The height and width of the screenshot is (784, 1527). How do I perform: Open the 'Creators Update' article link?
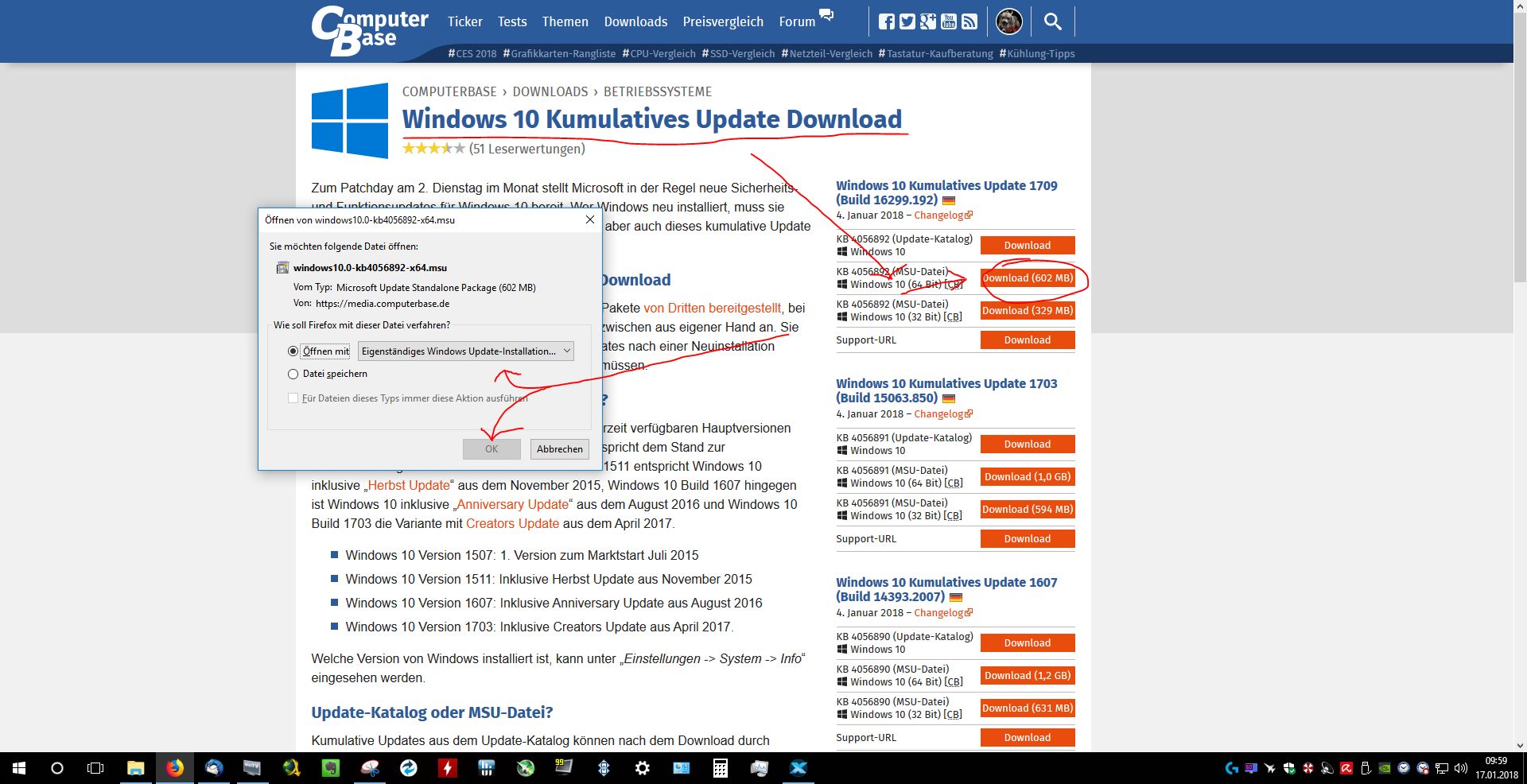(x=512, y=523)
